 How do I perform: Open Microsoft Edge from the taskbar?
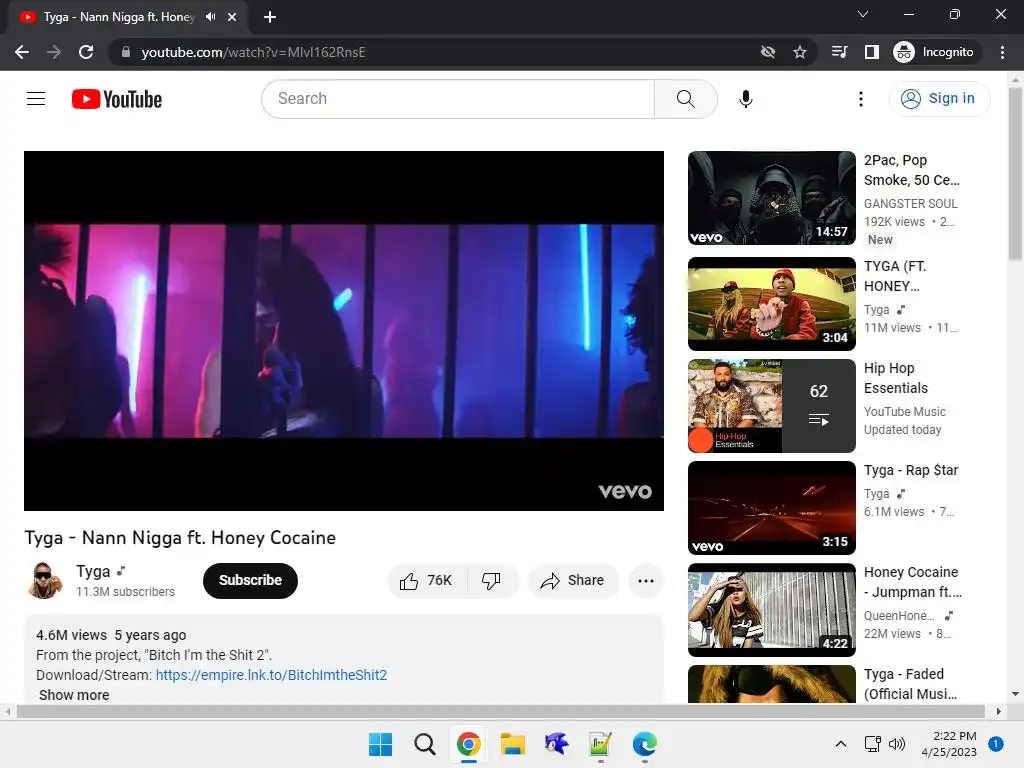[x=645, y=744]
